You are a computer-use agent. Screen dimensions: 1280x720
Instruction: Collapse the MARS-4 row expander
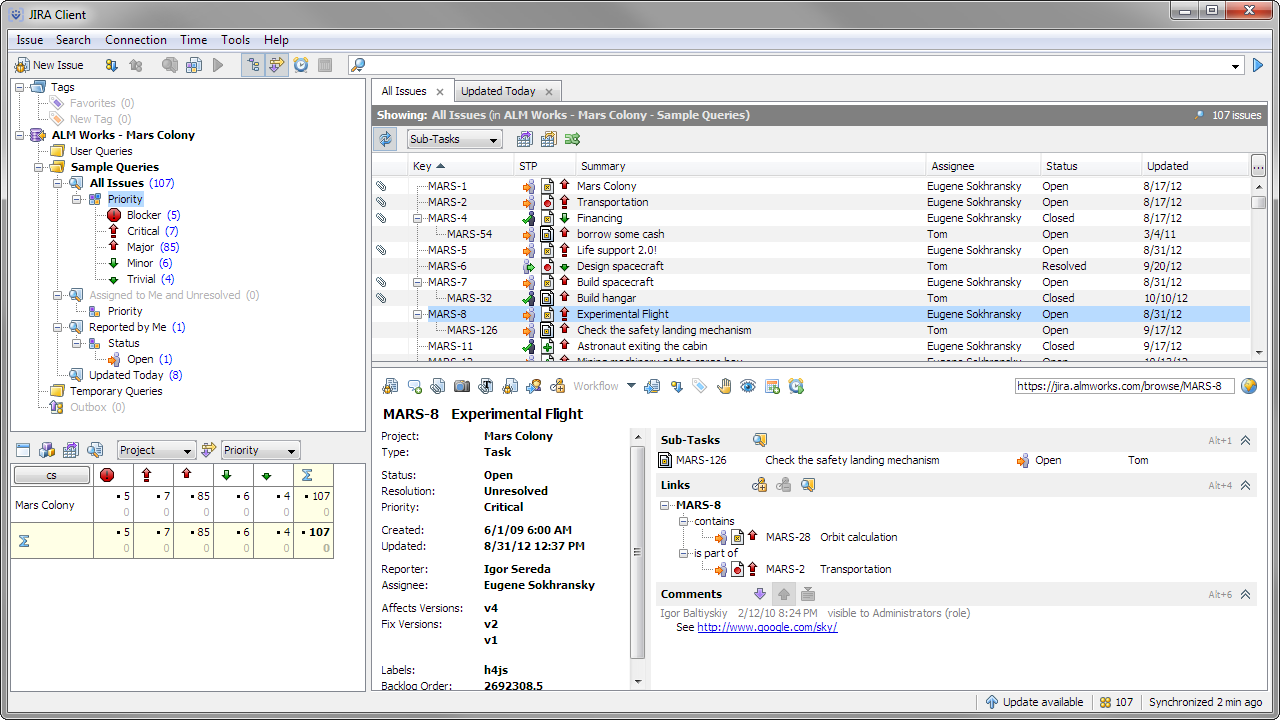419,218
